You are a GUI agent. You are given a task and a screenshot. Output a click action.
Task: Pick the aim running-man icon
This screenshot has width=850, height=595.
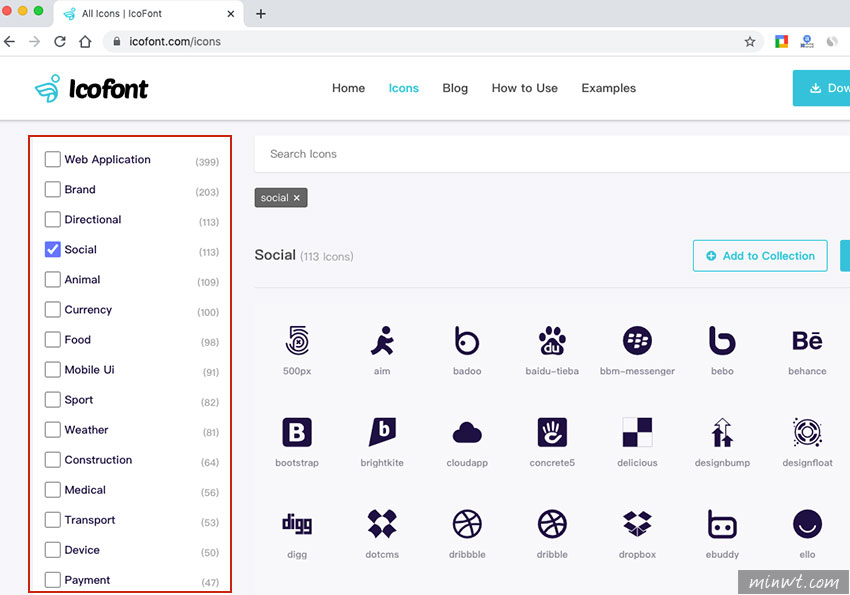point(382,341)
